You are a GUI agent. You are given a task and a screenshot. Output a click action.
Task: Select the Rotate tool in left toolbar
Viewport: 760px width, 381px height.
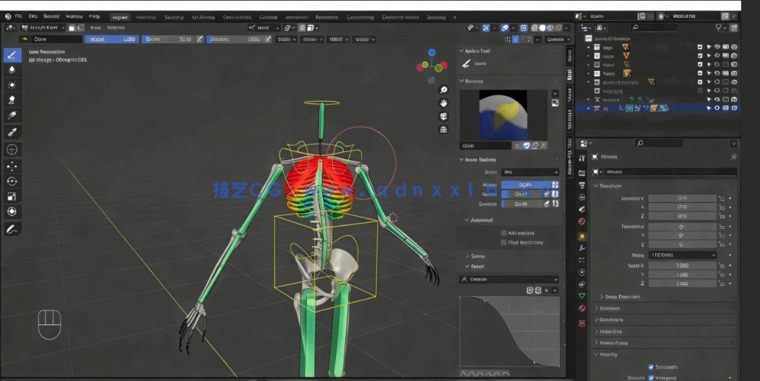[x=12, y=181]
